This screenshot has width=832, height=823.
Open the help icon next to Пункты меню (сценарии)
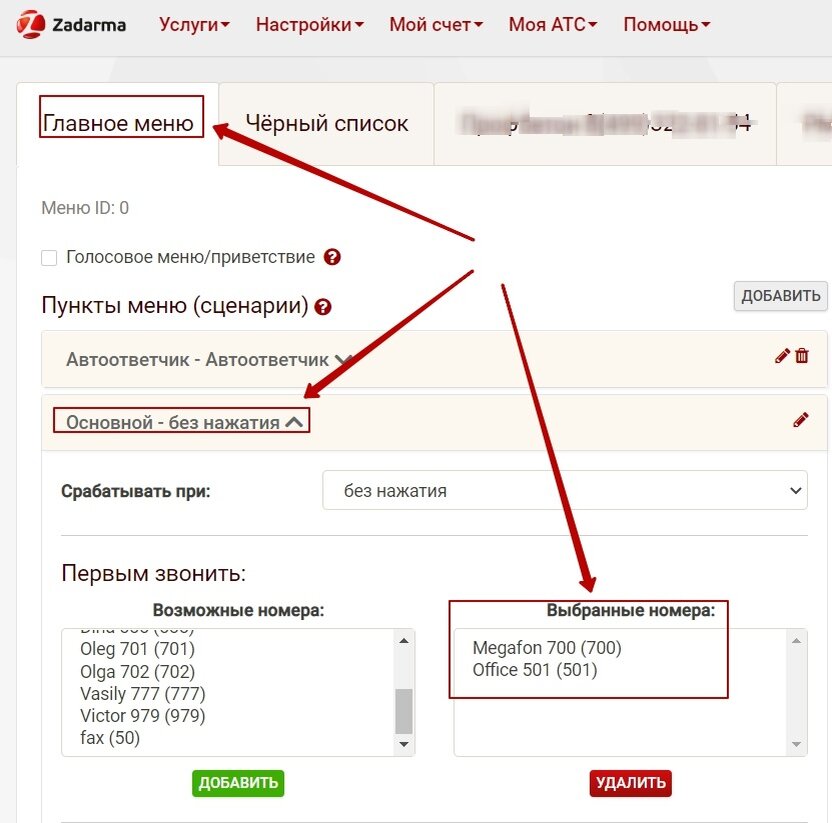point(323,307)
